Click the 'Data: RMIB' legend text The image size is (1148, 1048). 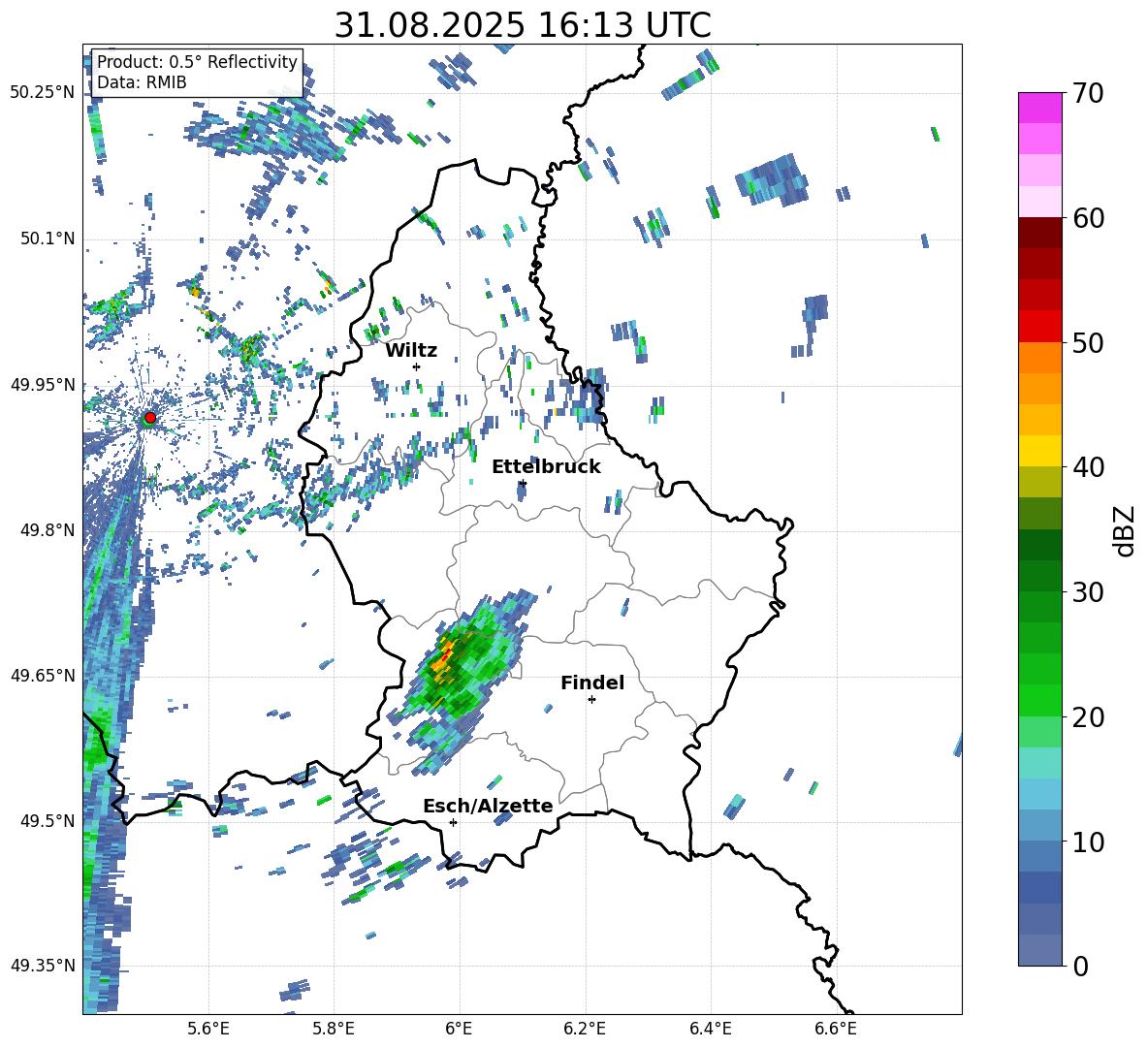142,82
